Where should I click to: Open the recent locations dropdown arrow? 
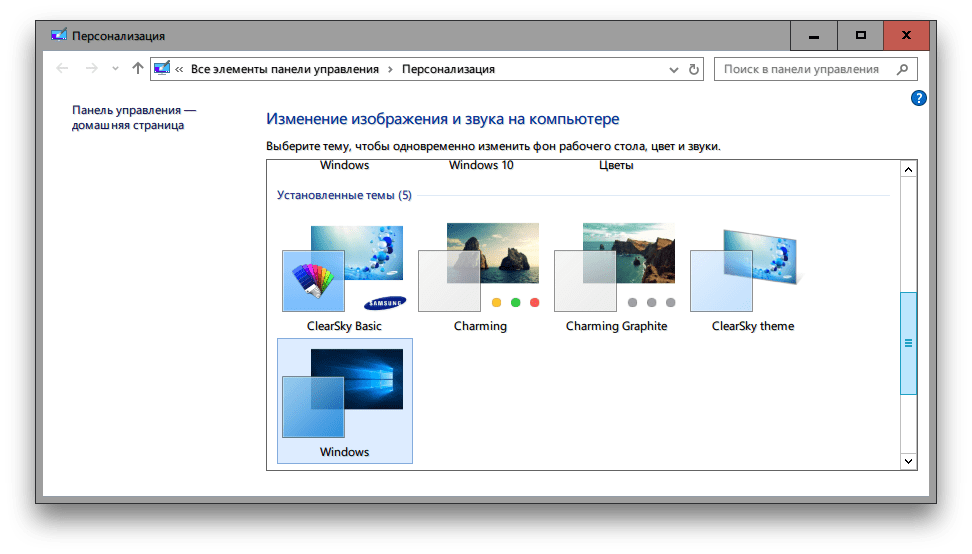115,70
